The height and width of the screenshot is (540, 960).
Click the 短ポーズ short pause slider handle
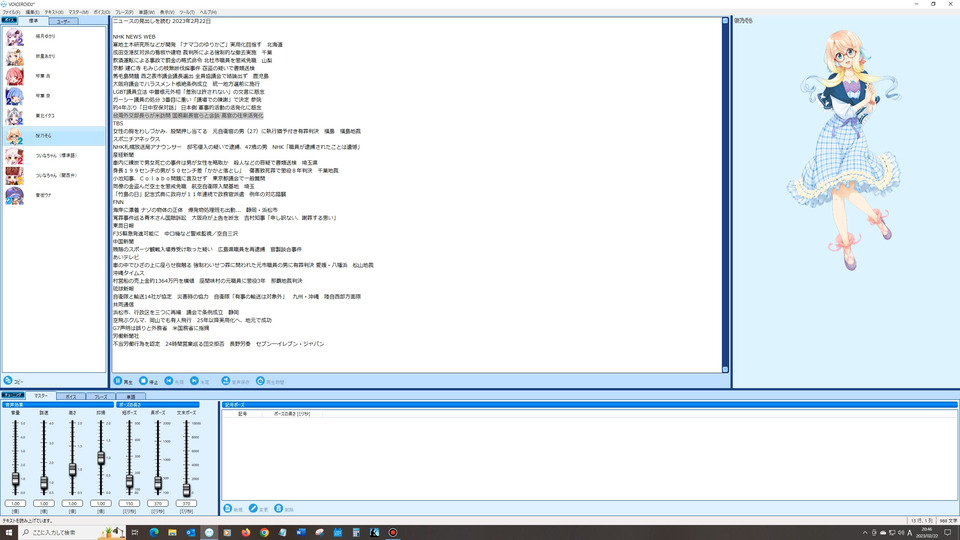point(129,481)
